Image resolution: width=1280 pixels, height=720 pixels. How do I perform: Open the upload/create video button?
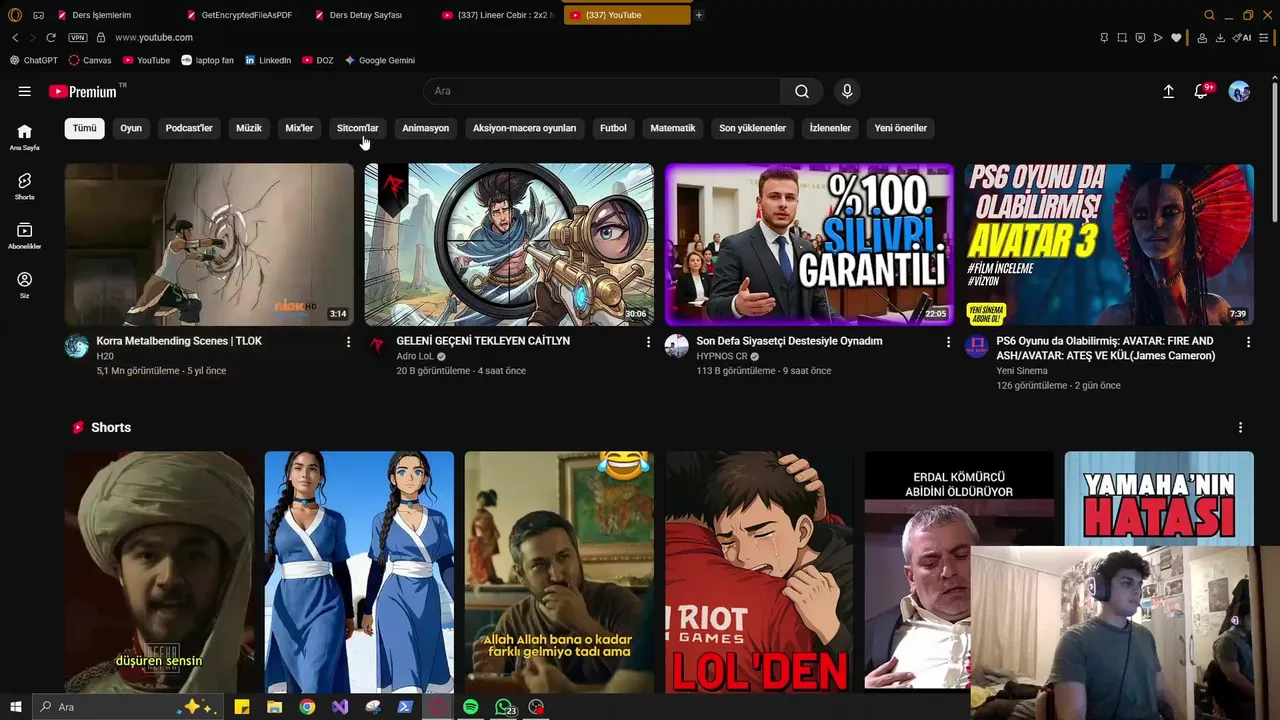pyautogui.click(x=1168, y=91)
